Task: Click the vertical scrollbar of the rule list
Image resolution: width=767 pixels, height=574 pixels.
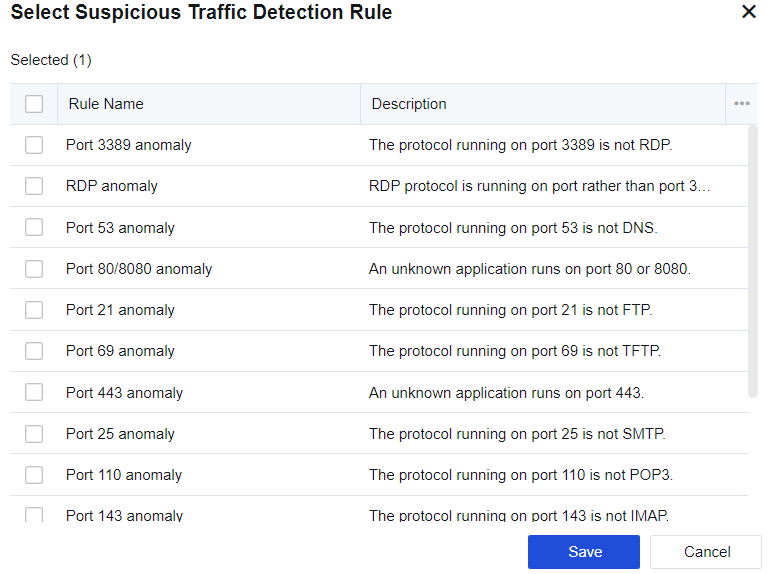Action: coord(753,260)
